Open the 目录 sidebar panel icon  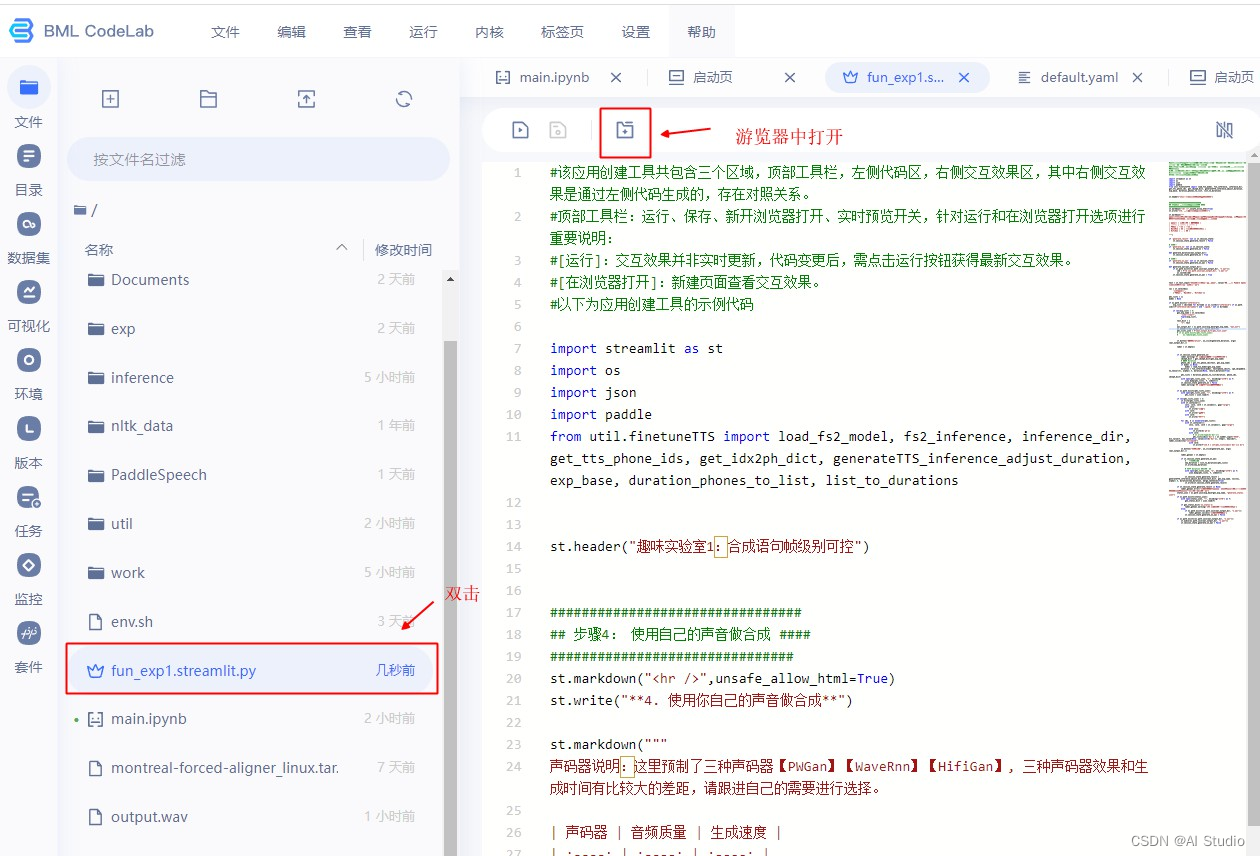click(x=29, y=156)
